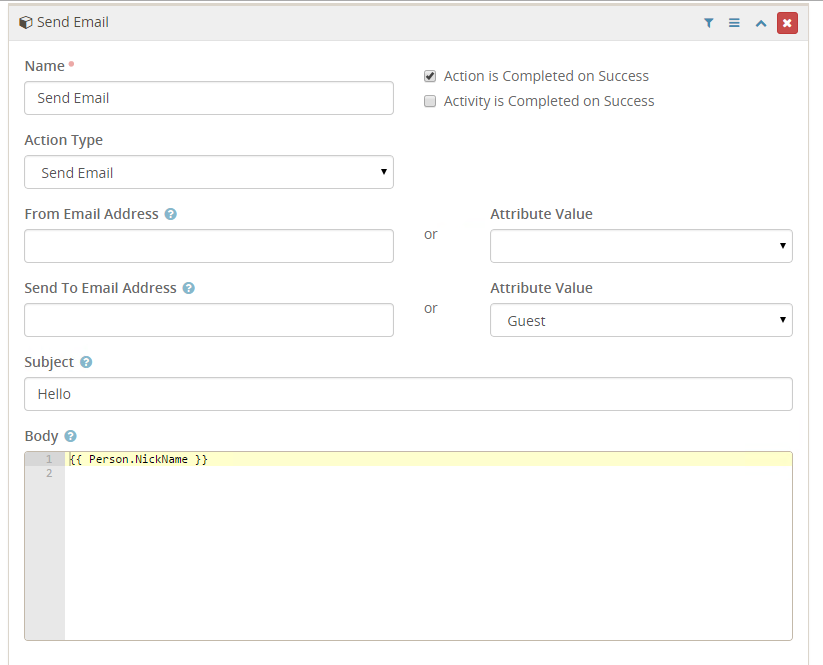Focus the Send To Email Address text box
The height and width of the screenshot is (665, 823).
tap(208, 320)
